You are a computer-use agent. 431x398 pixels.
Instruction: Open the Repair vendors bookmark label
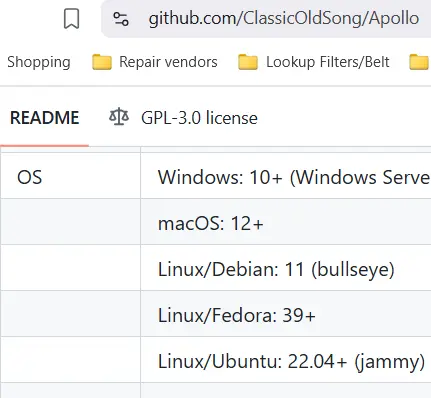pos(168,62)
